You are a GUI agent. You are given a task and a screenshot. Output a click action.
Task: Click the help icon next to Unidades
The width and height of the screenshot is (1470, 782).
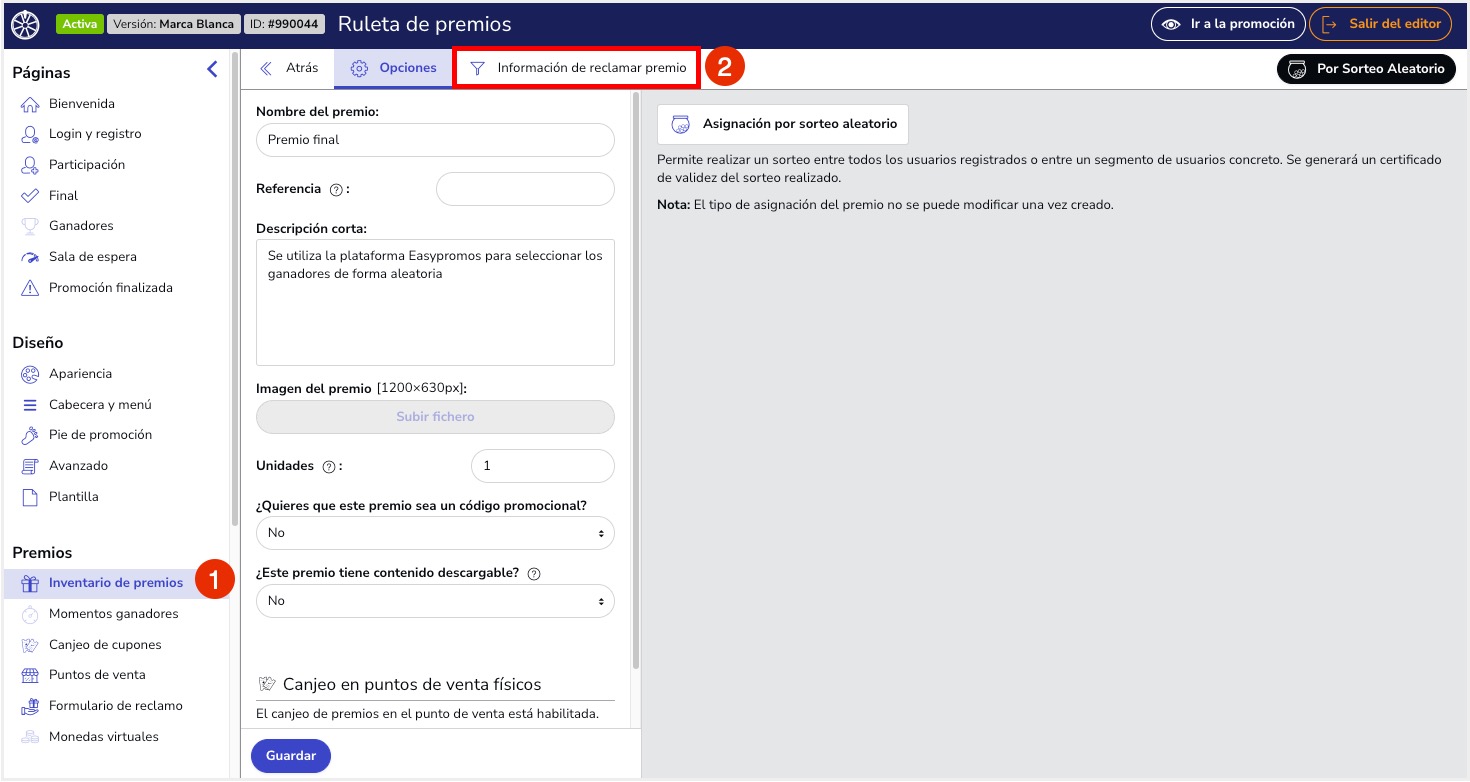click(x=329, y=466)
